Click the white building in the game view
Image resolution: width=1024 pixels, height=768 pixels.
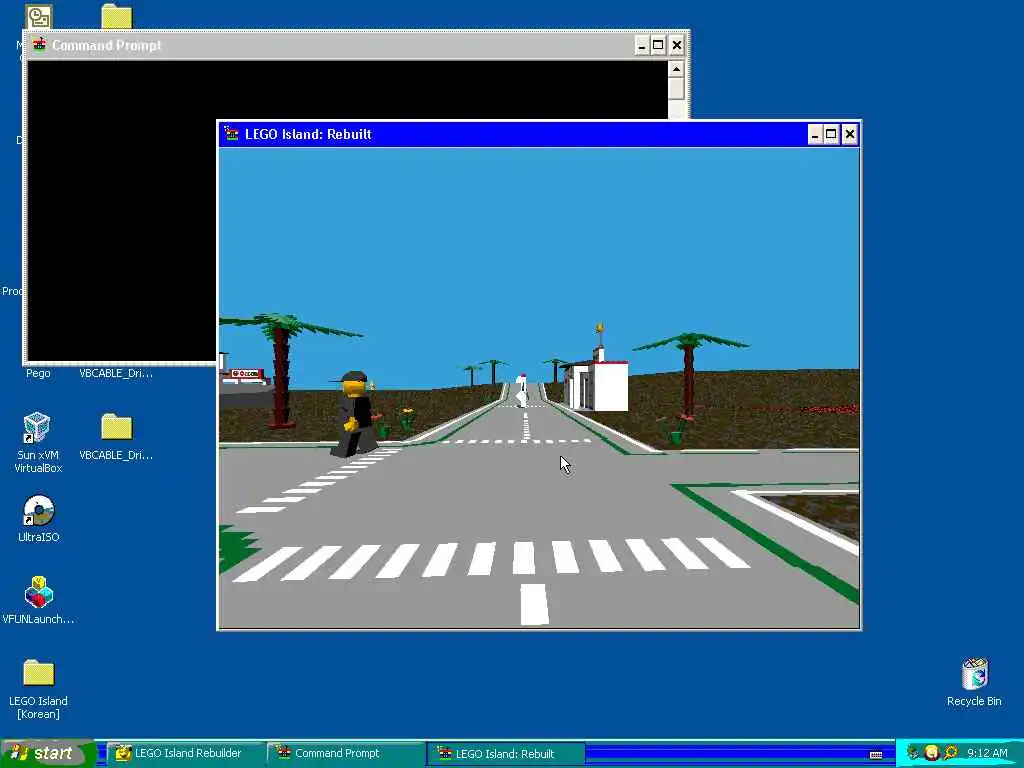click(x=596, y=385)
